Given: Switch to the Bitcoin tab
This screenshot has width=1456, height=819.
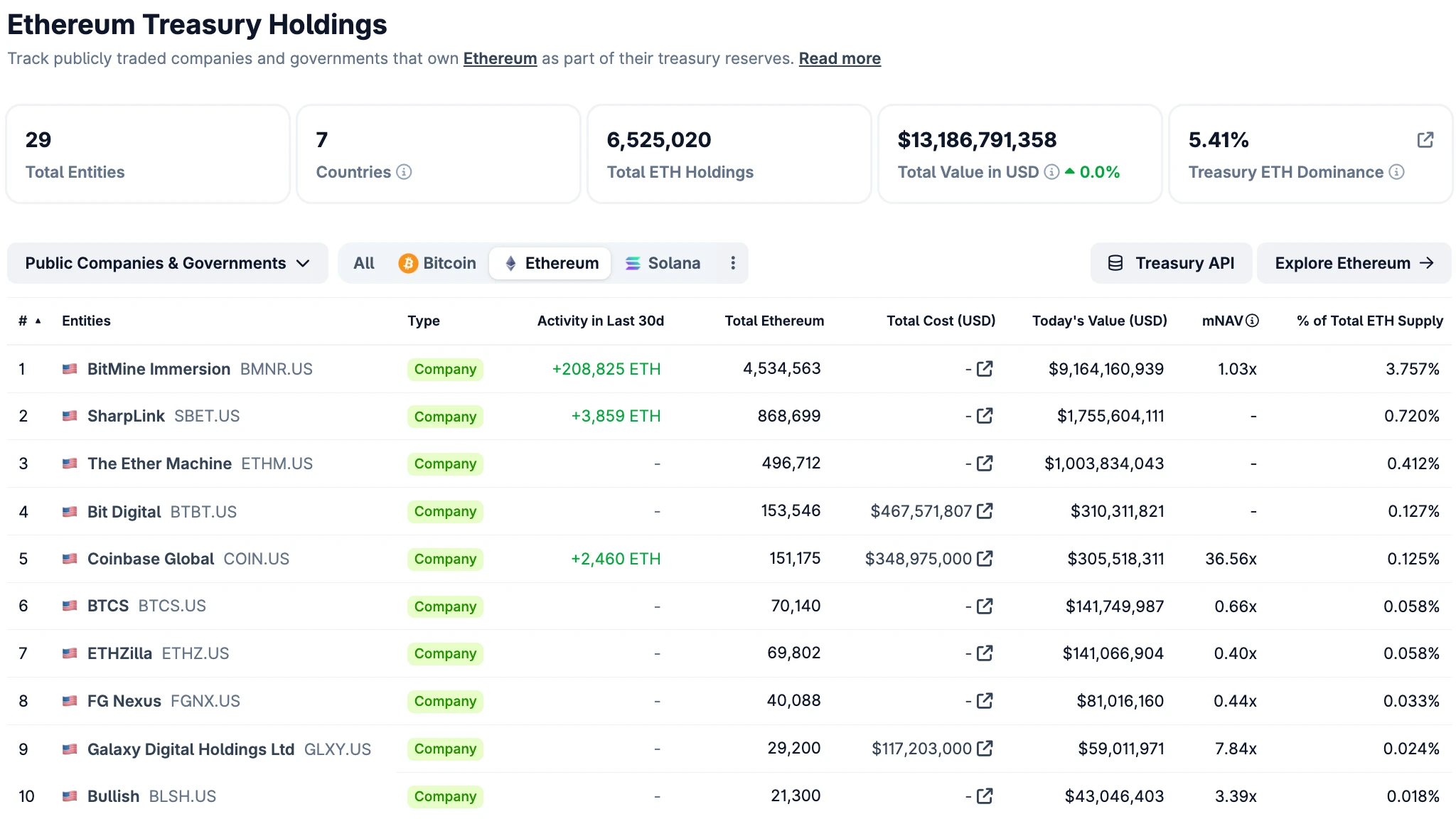Looking at the screenshot, I should [x=437, y=263].
